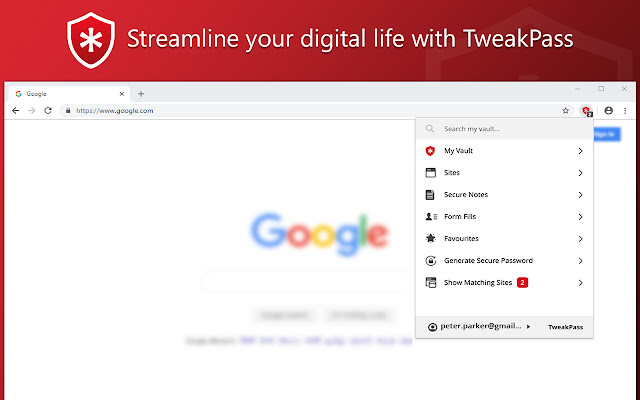Click the Search my vault field
640x400 pixels.
point(504,129)
